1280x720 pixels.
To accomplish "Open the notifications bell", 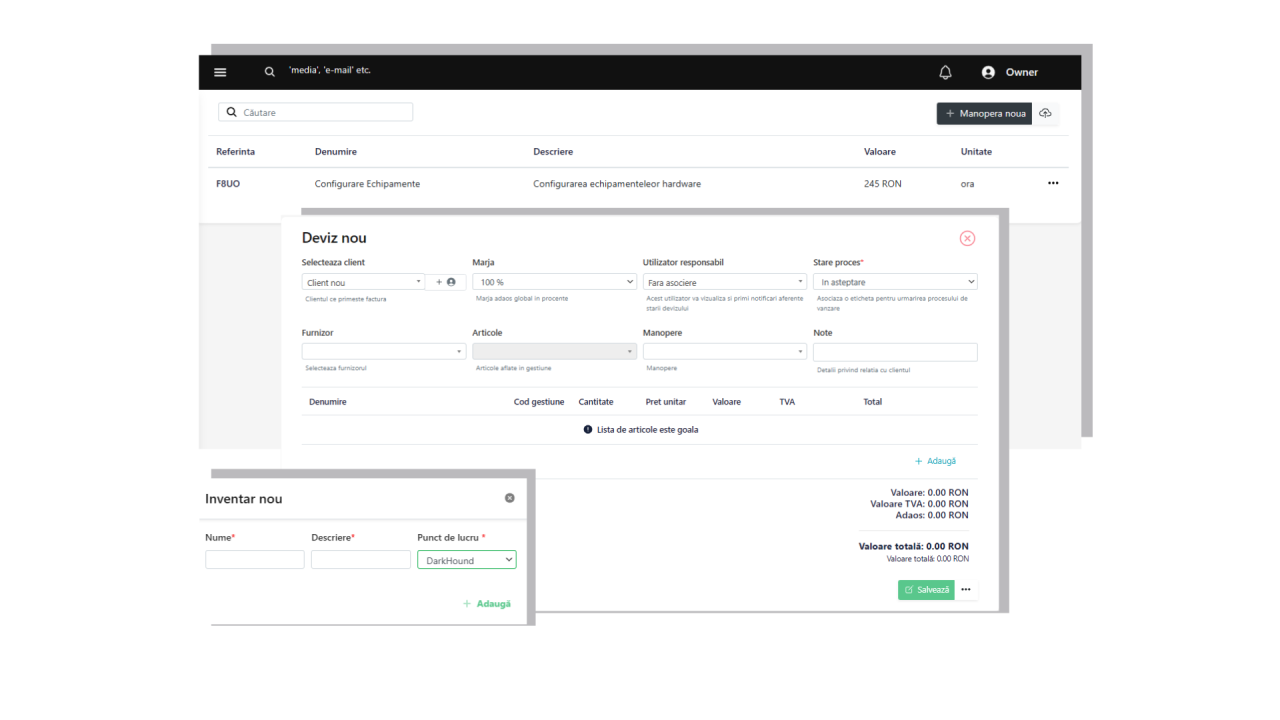I will pyautogui.click(x=945, y=72).
